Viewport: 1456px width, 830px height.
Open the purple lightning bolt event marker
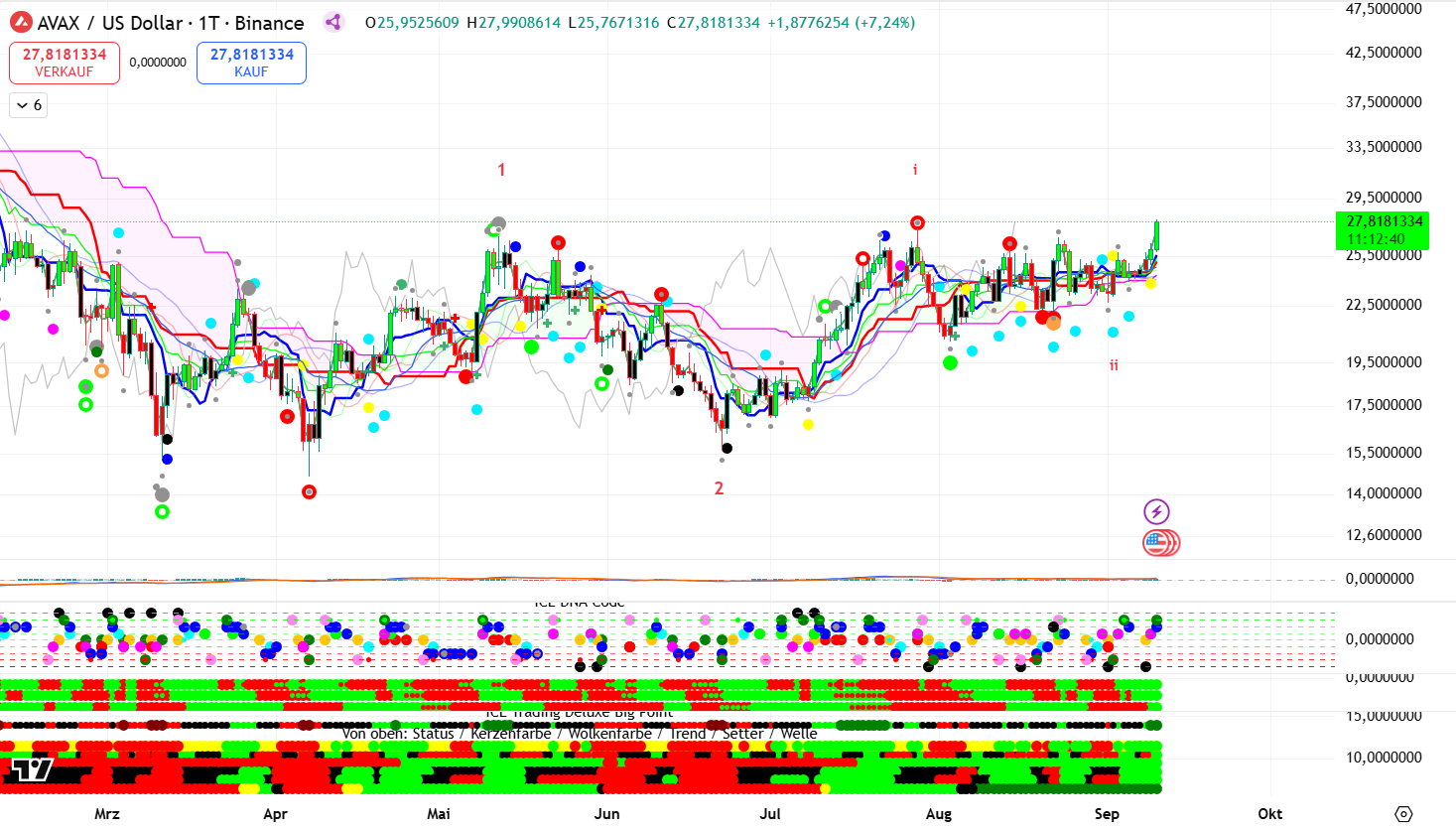coord(1156,512)
